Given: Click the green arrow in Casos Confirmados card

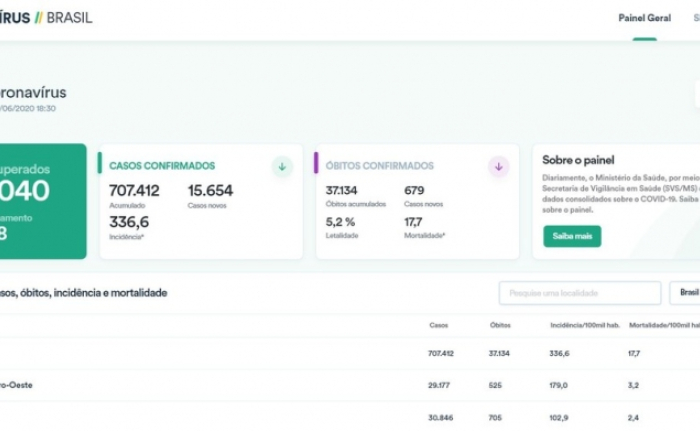Looking at the screenshot, I should pyautogui.click(x=282, y=167).
